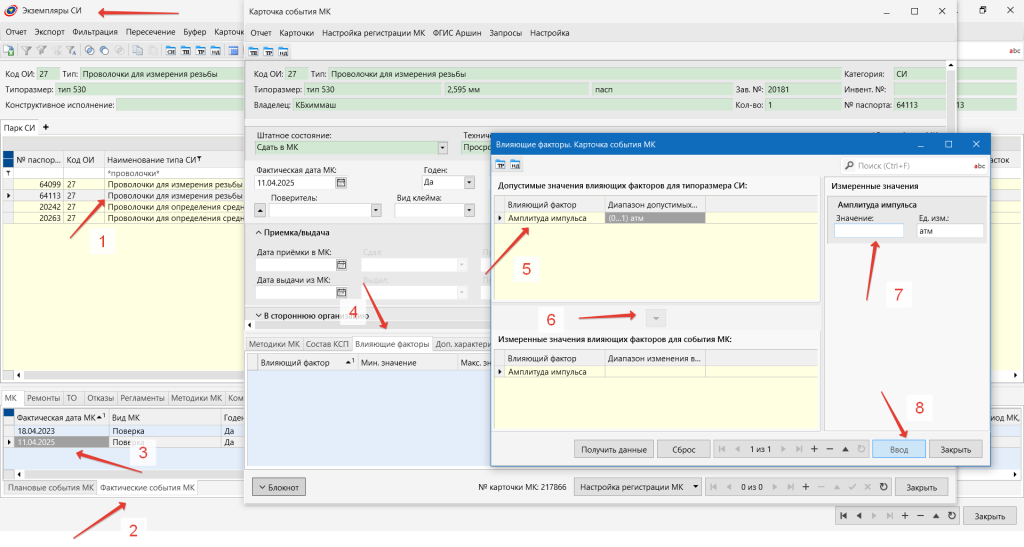This screenshot has height=547, width=1024.
Task: Add a new tab with plus beside Парк СИ
Action: (46, 127)
